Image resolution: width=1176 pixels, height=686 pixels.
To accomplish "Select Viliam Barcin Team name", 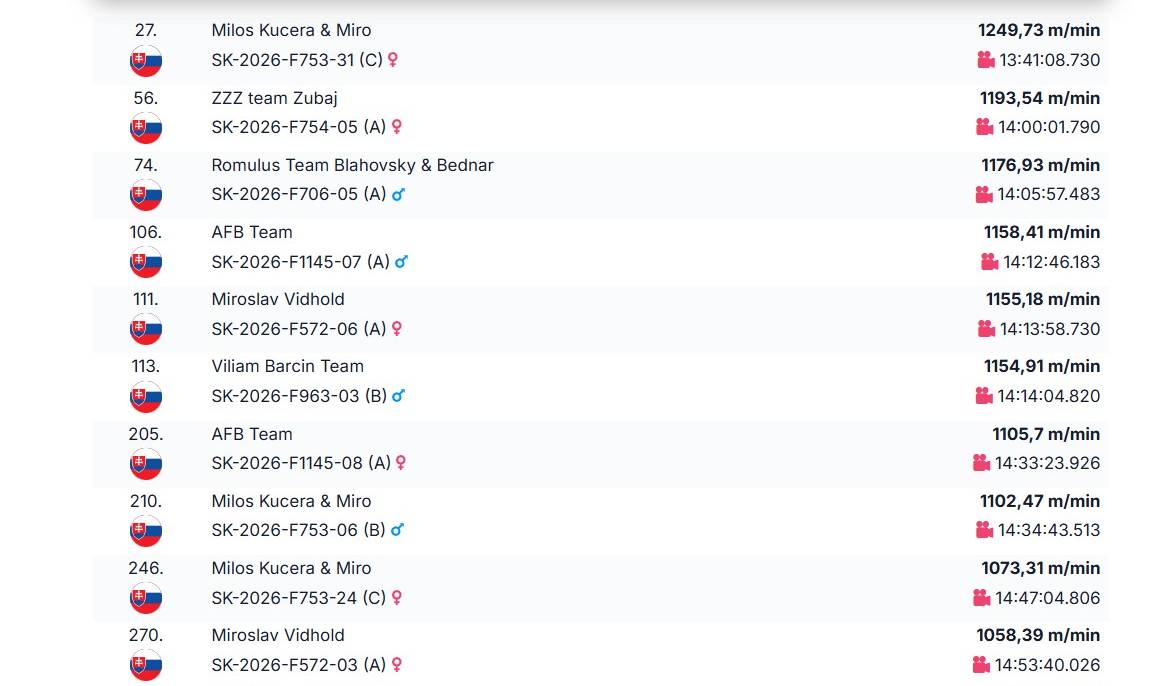I will click(287, 367).
